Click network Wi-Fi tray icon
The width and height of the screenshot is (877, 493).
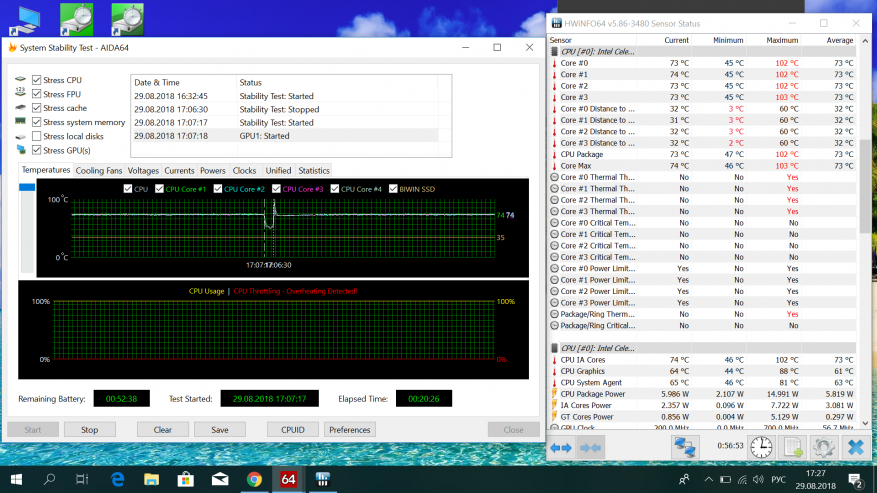742,480
